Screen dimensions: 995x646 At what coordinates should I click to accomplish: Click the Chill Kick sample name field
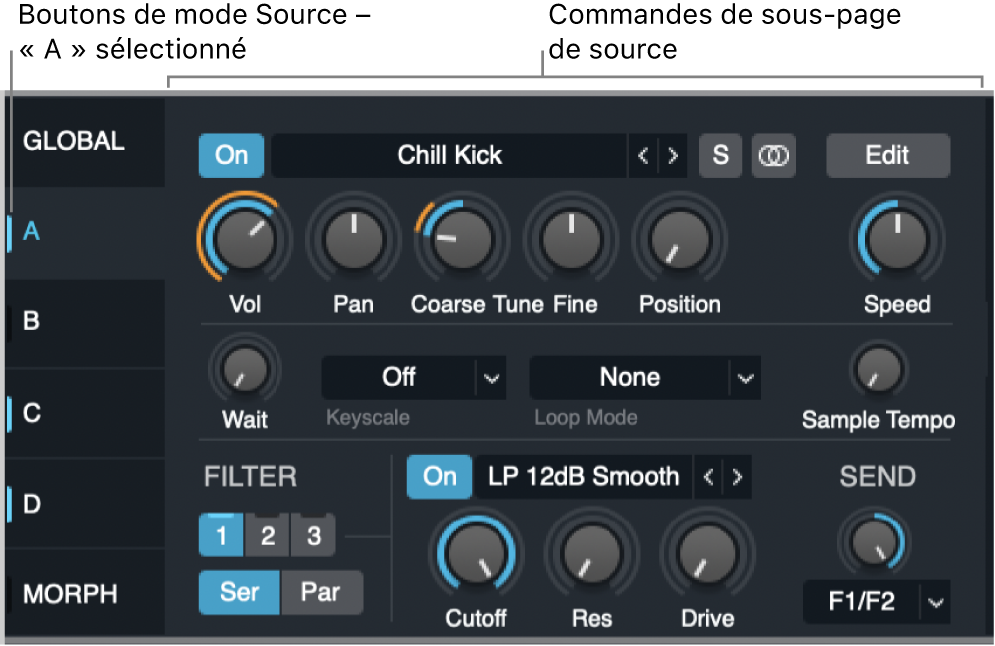(449, 155)
